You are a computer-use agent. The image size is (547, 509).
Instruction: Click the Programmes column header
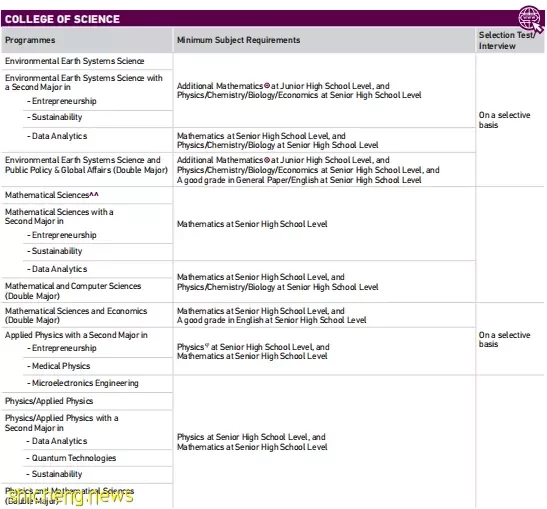pyautogui.click(x=30, y=40)
